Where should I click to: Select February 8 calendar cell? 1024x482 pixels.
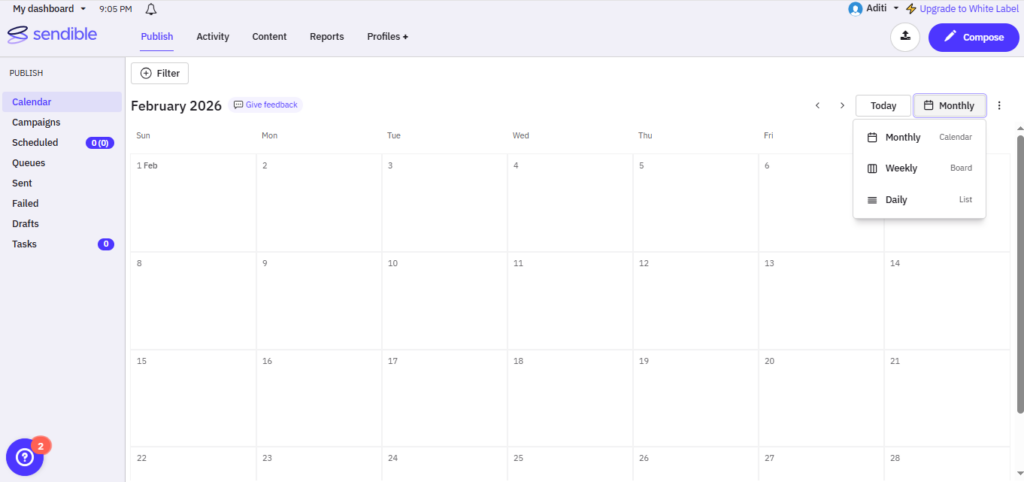[x=193, y=300]
